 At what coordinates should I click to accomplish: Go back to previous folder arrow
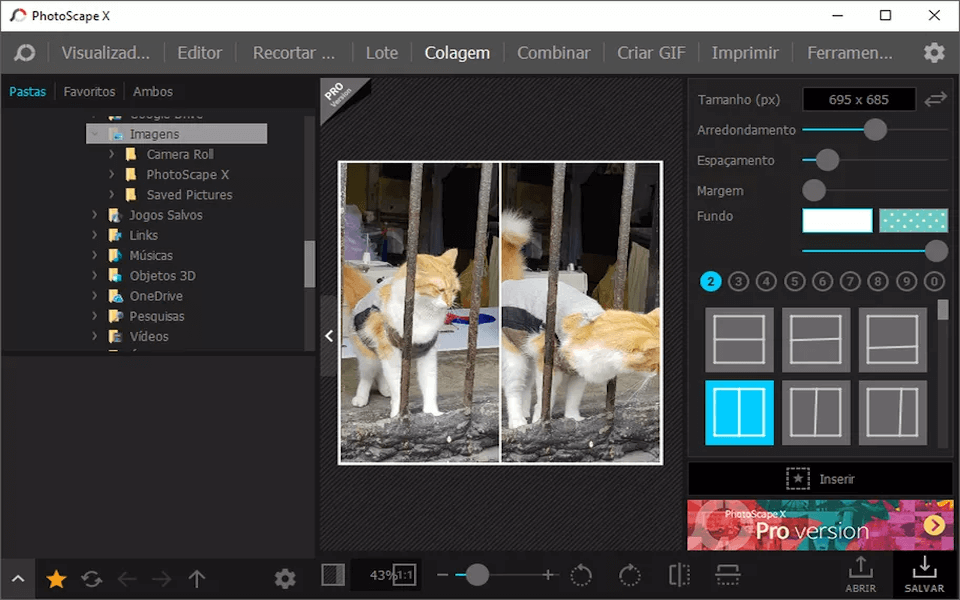pyautogui.click(x=127, y=579)
